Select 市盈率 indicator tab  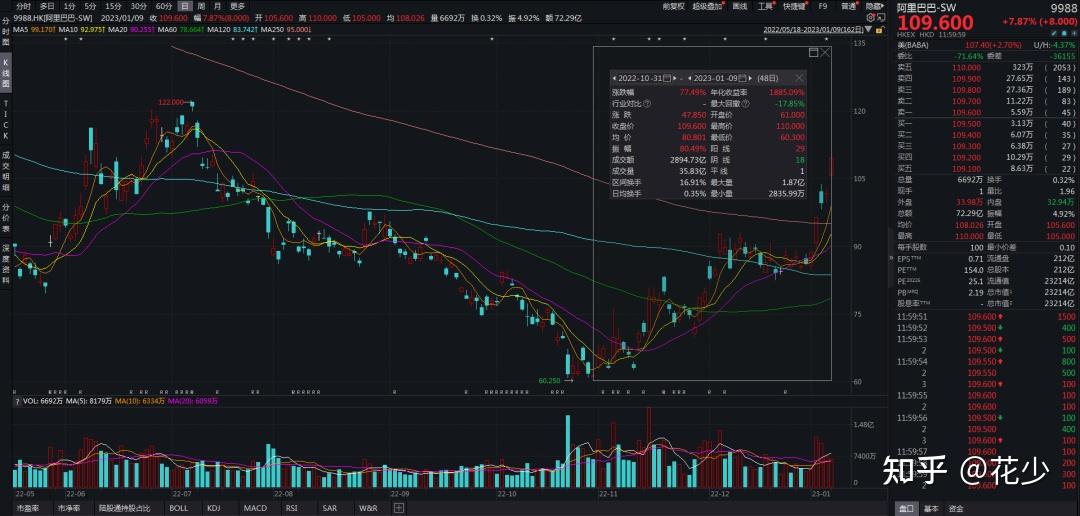pyautogui.click(x=28, y=508)
